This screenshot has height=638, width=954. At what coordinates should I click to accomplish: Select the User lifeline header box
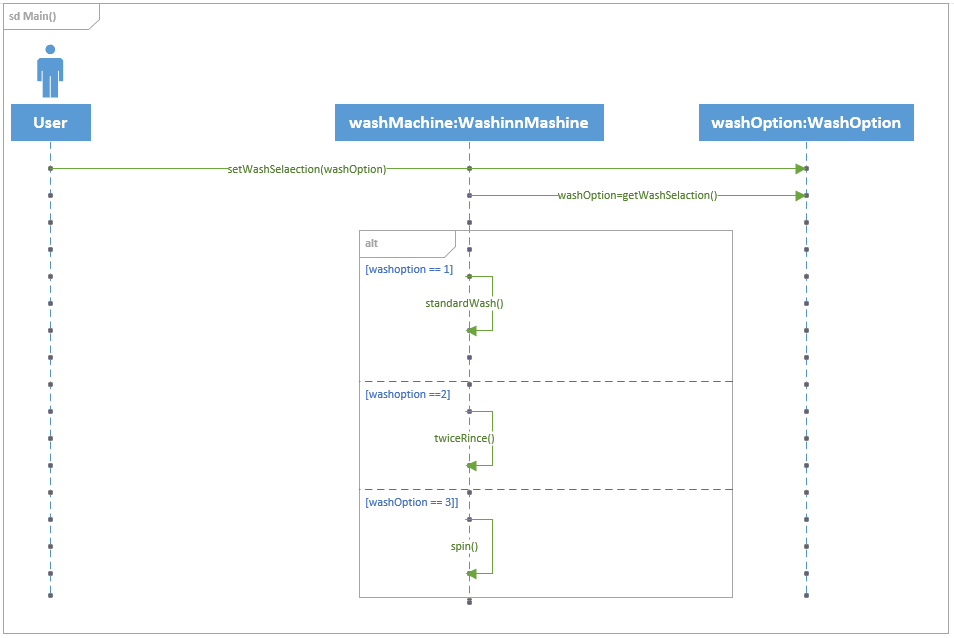click(50, 122)
